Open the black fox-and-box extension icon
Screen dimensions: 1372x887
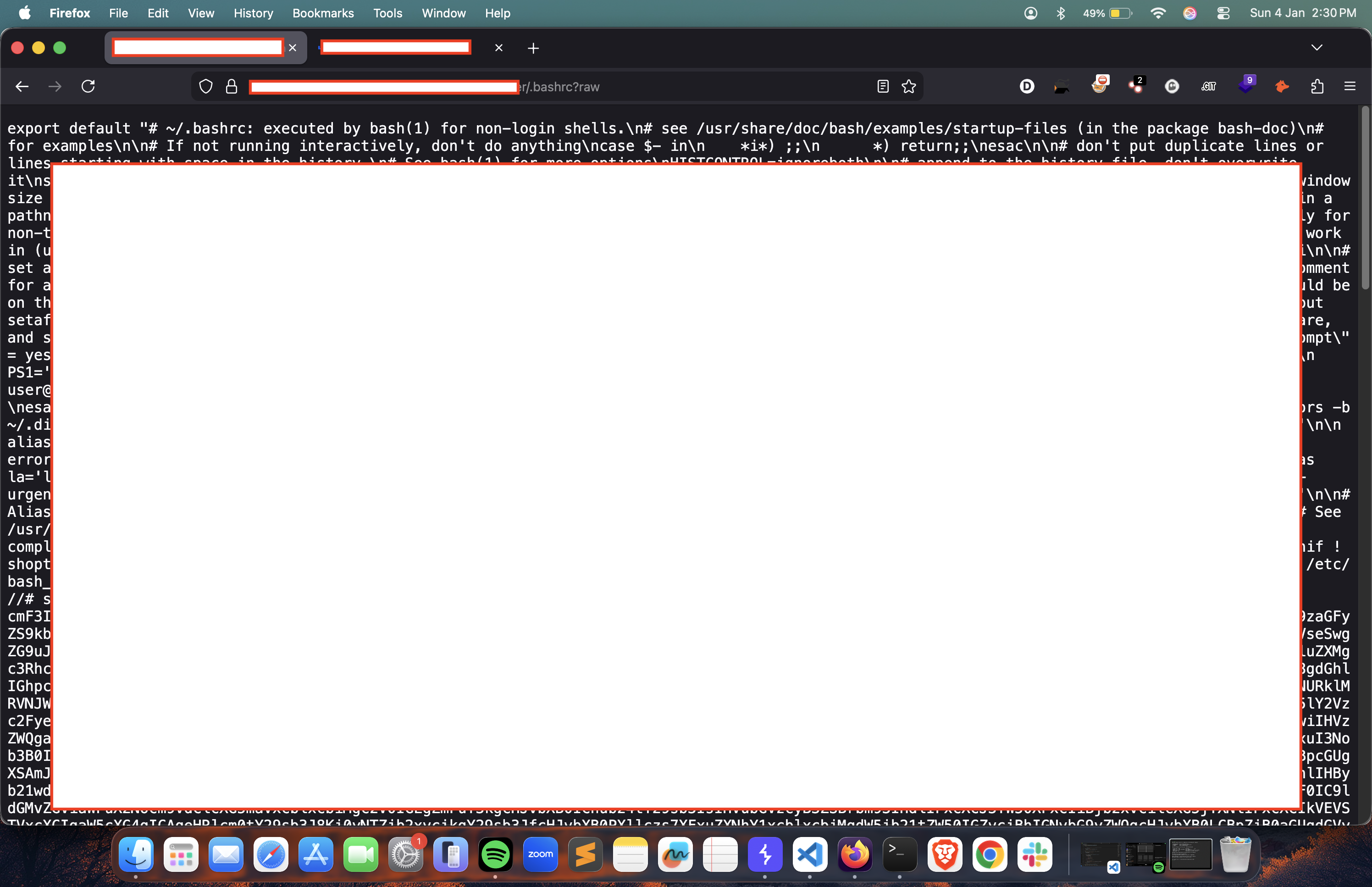click(x=1062, y=86)
